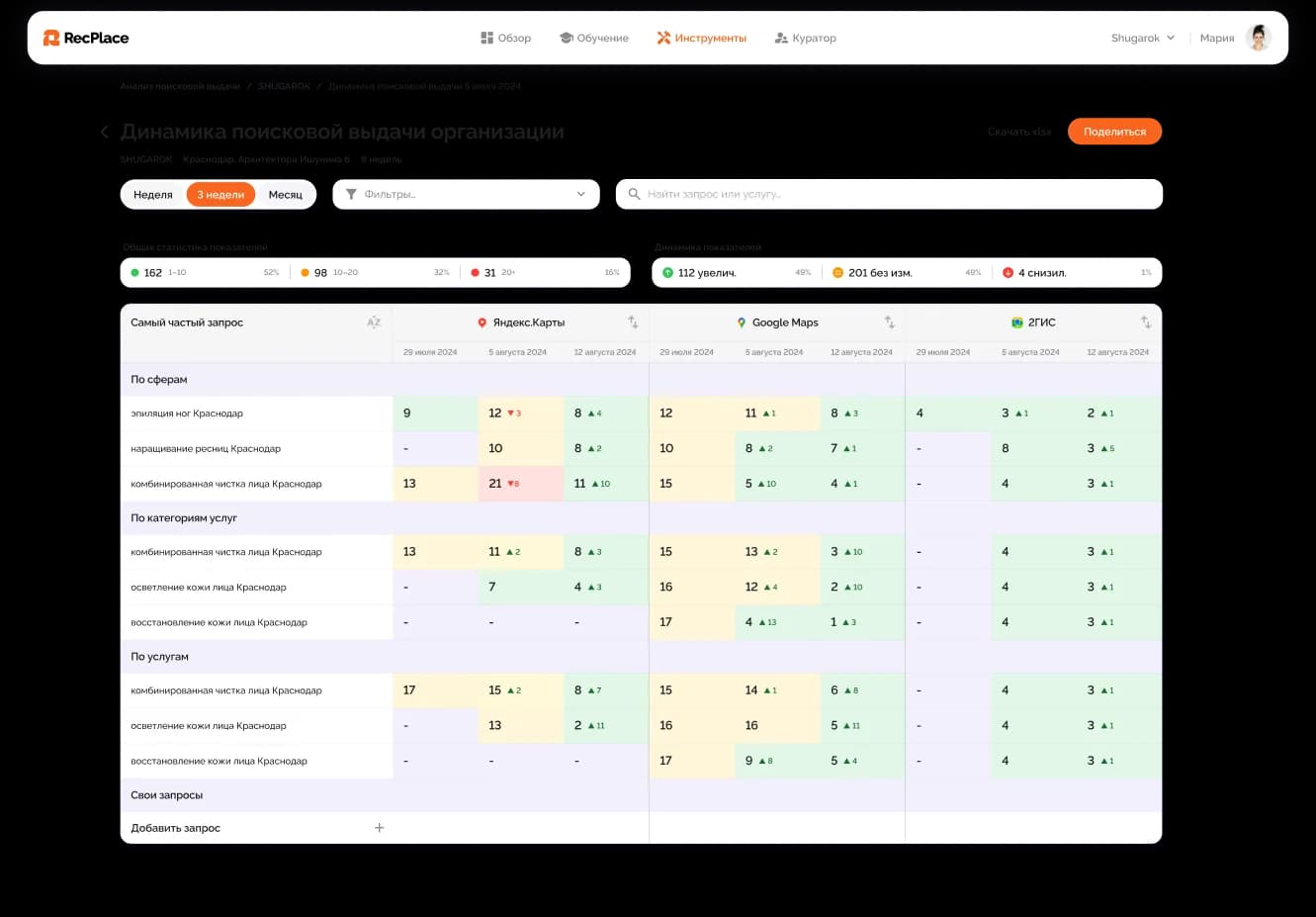Open the Фильтры dropdown
Screen dimensions: 1316x917
pyautogui.click(x=466, y=194)
